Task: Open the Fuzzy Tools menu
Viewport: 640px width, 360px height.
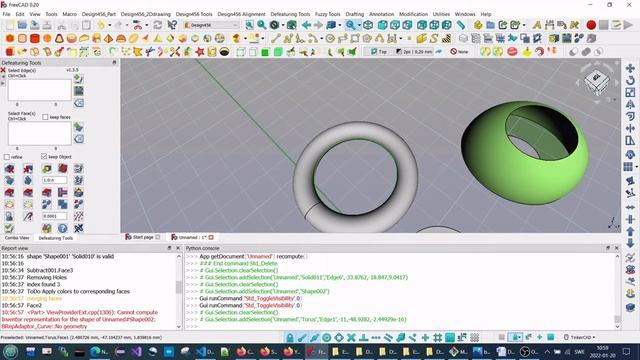Action: coord(327,14)
